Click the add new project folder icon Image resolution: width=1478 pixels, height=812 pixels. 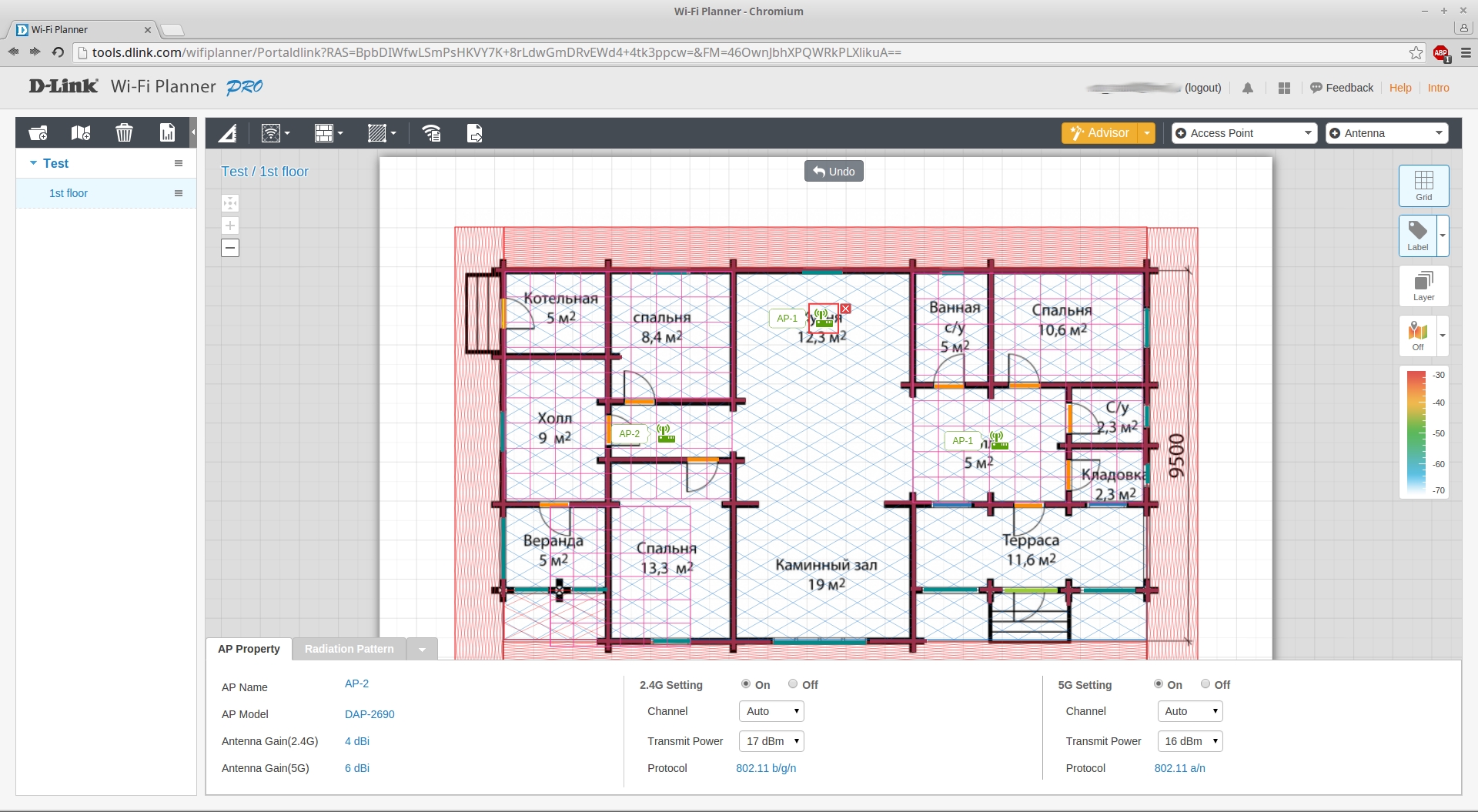click(x=38, y=133)
